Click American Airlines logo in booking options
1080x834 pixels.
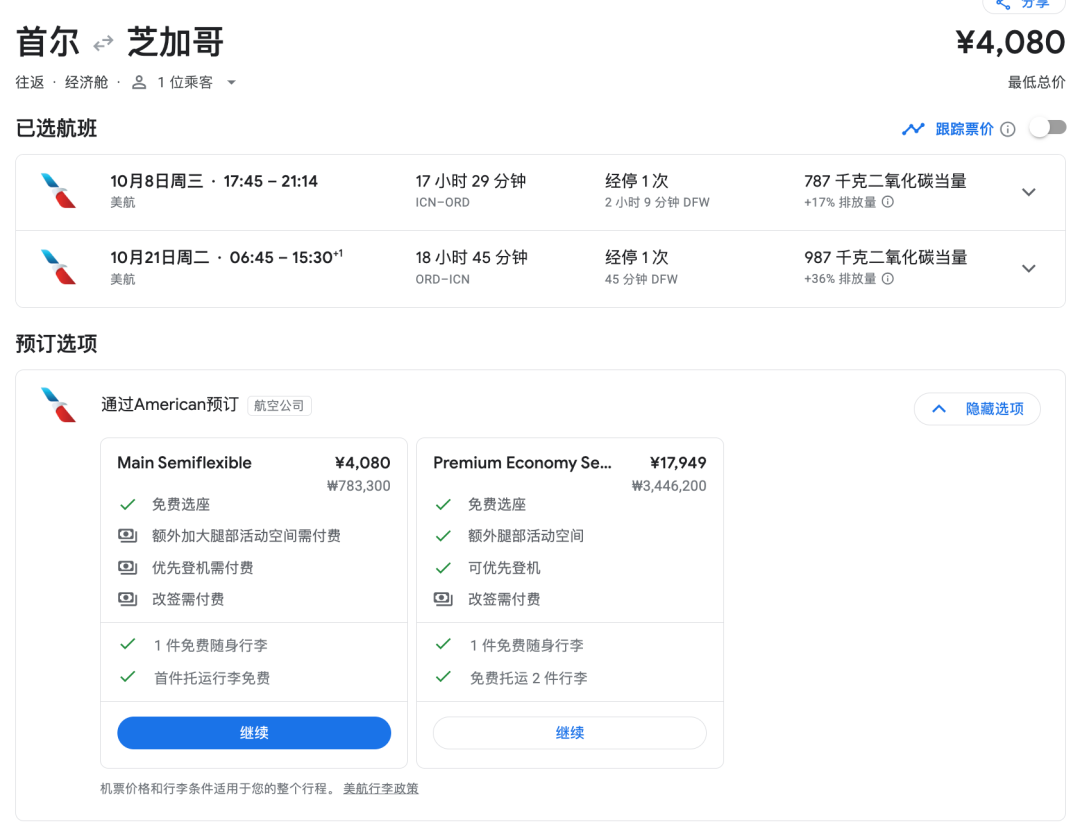(58, 404)
